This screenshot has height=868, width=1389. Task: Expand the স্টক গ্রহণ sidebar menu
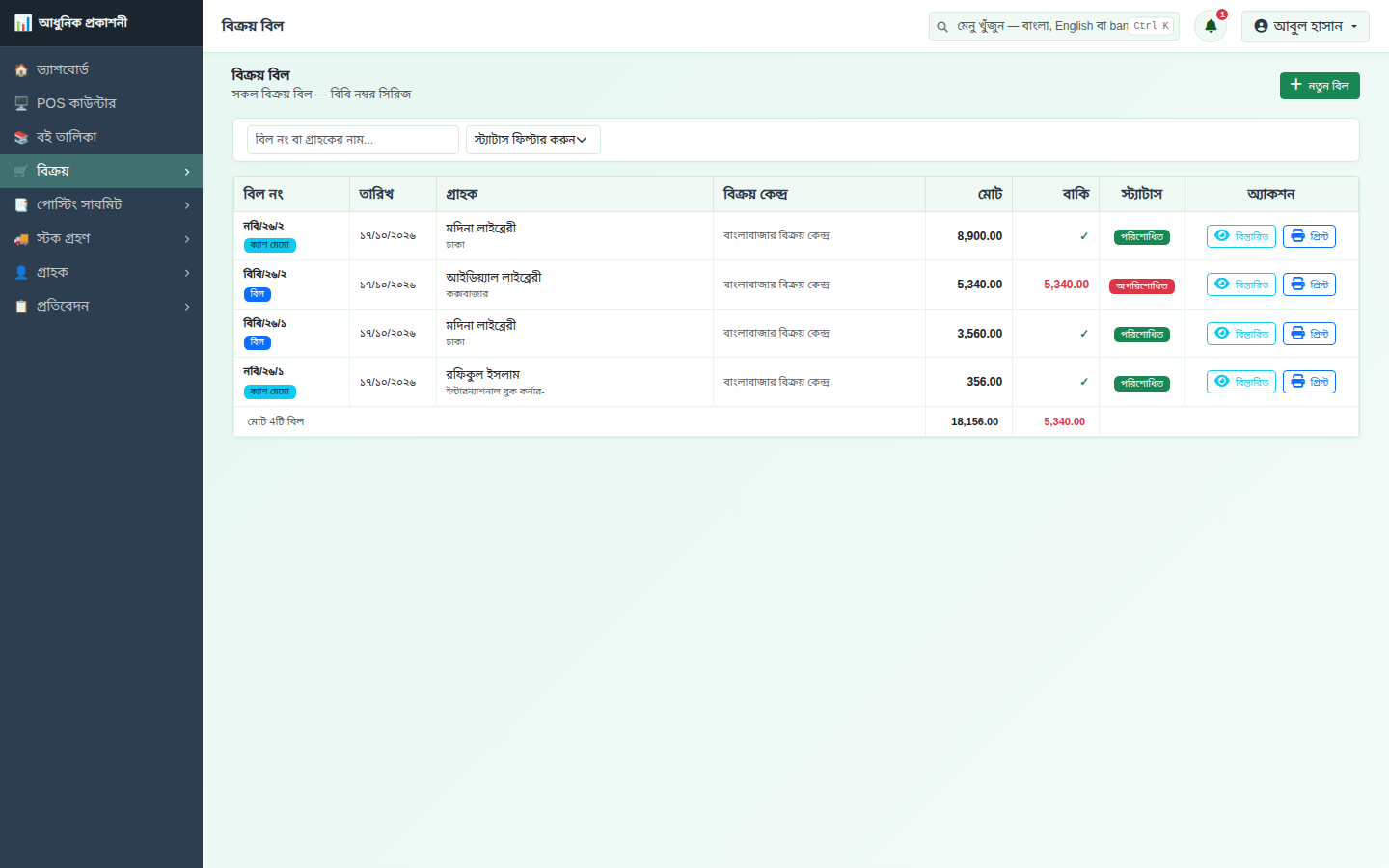(x=101, y=239)
